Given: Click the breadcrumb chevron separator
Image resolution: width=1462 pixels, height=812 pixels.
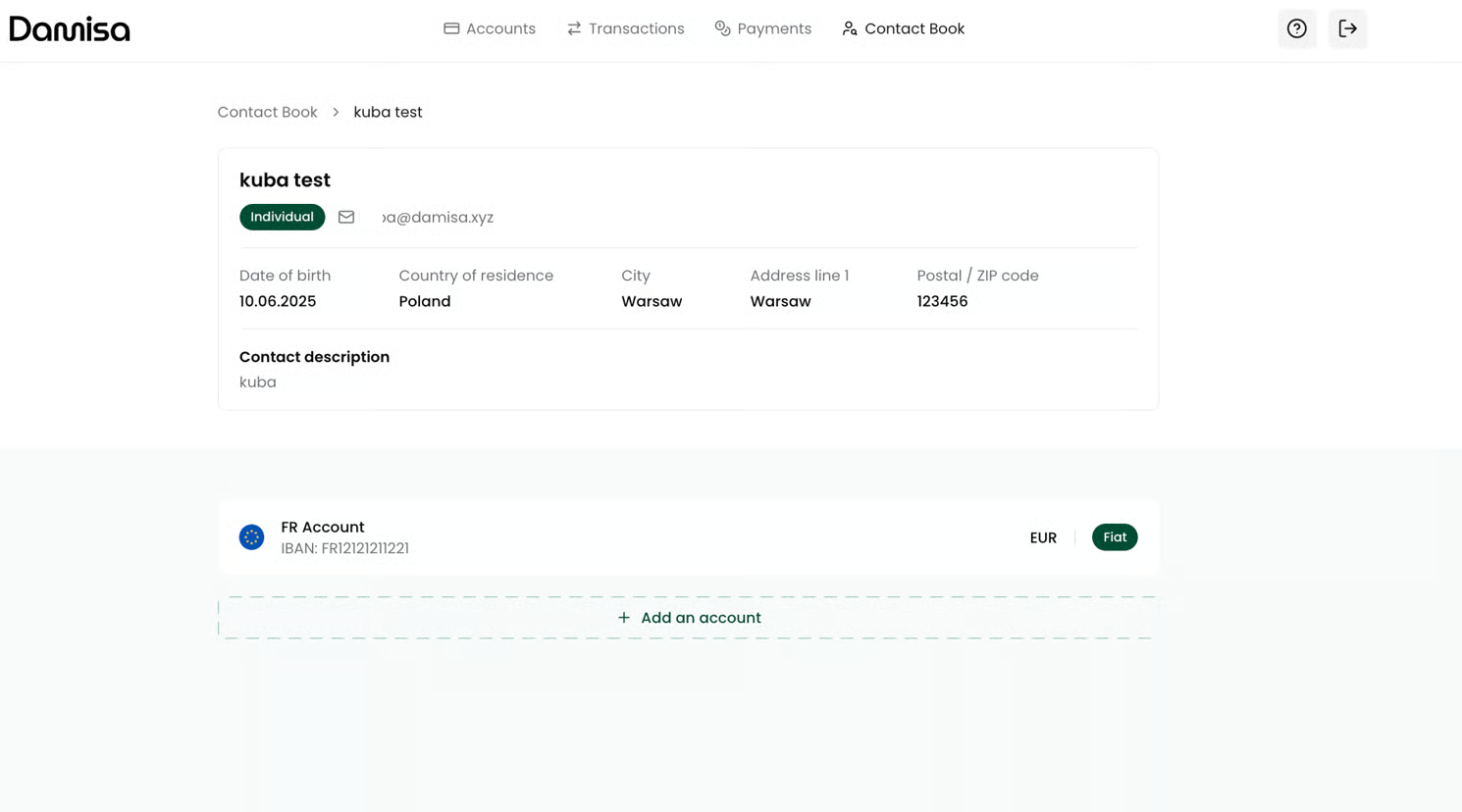Looking at the screenshot, I should click(x=336, y=112).
